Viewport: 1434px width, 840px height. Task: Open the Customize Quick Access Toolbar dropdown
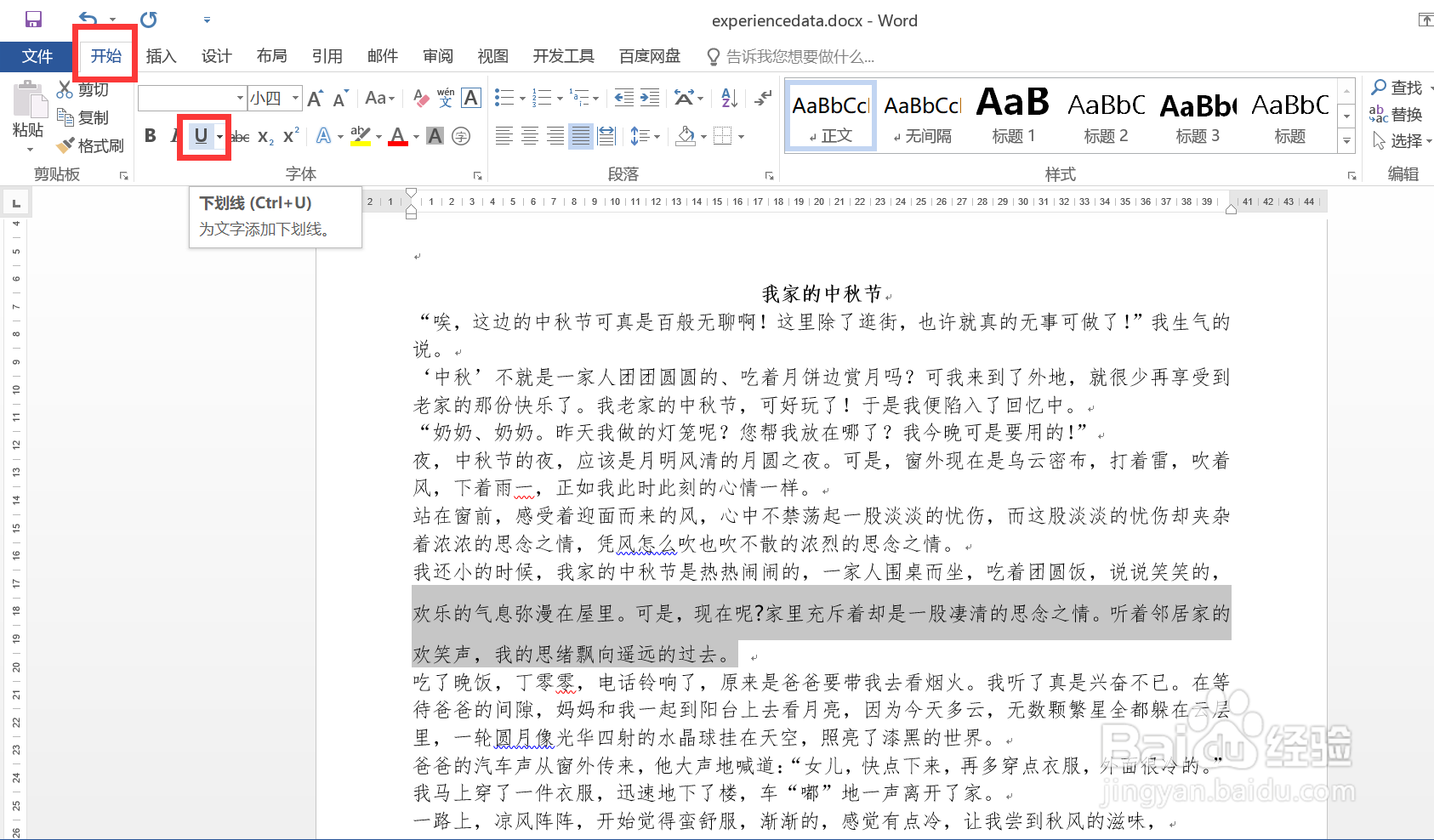[x=207, y=20]
